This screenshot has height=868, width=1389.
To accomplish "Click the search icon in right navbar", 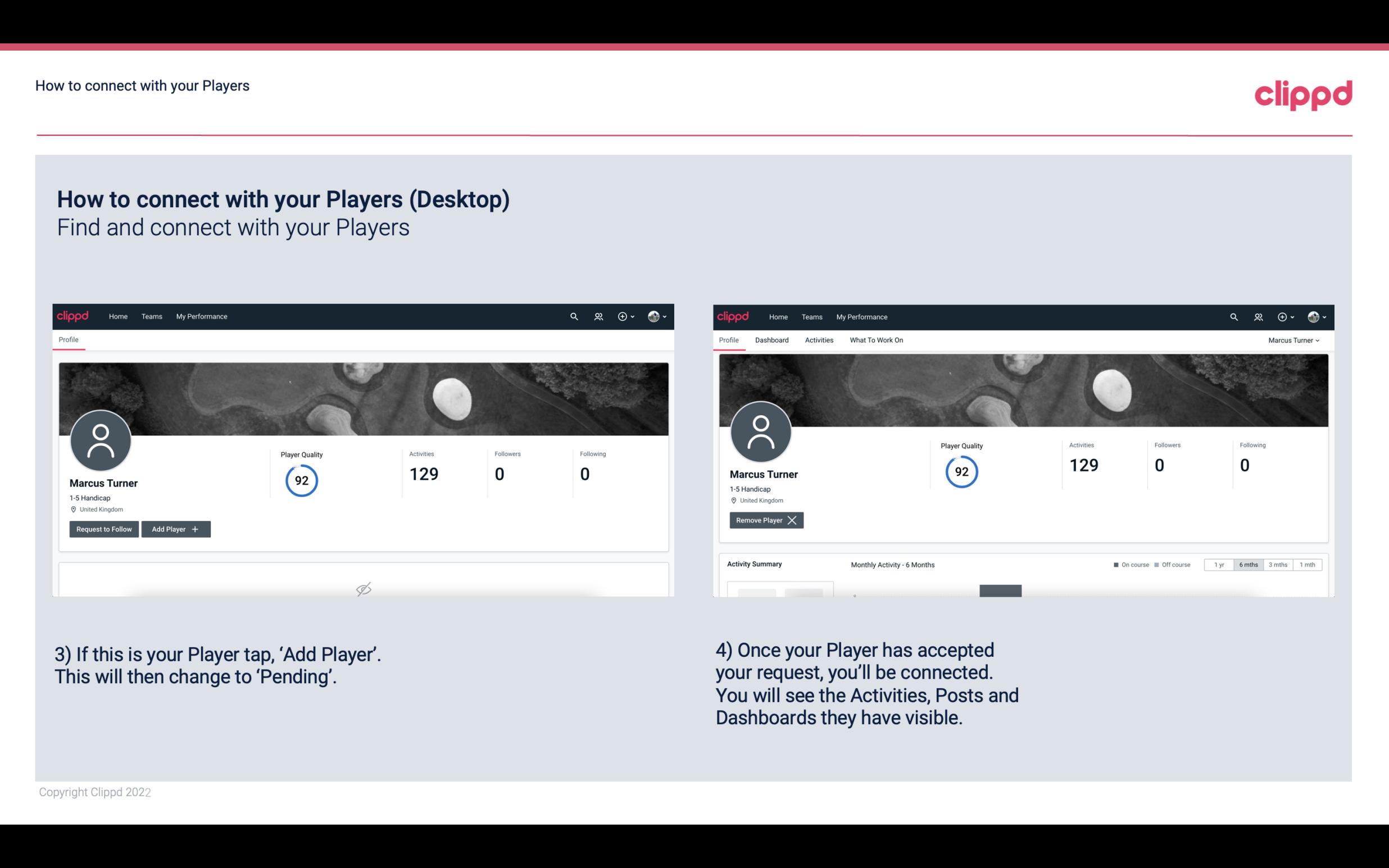I will 1232,316.
